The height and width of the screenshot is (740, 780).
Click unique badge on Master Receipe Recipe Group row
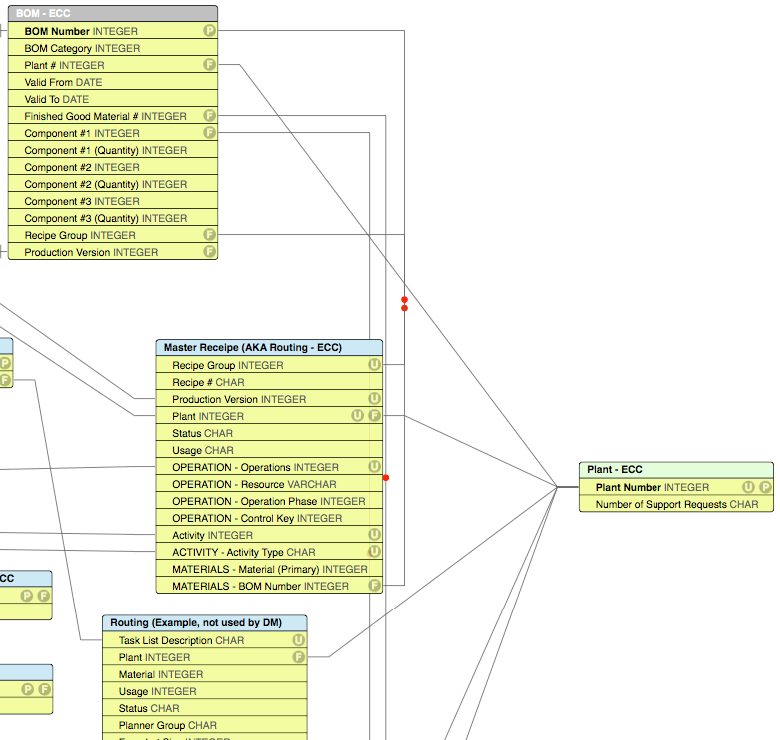coord(374,365)
